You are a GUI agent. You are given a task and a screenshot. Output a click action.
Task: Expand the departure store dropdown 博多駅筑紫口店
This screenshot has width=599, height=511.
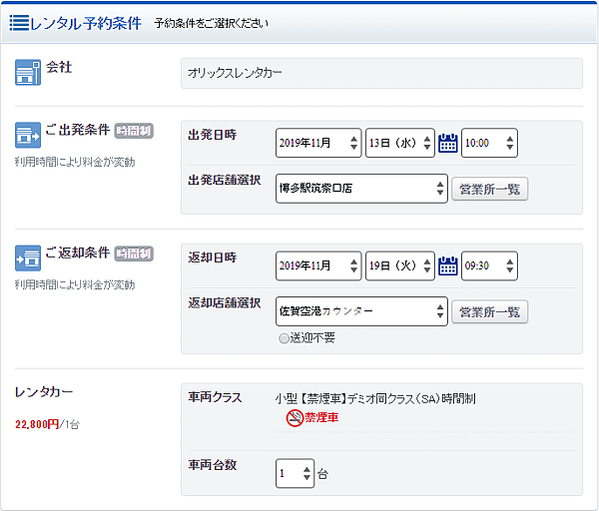(x=361, y=189)
